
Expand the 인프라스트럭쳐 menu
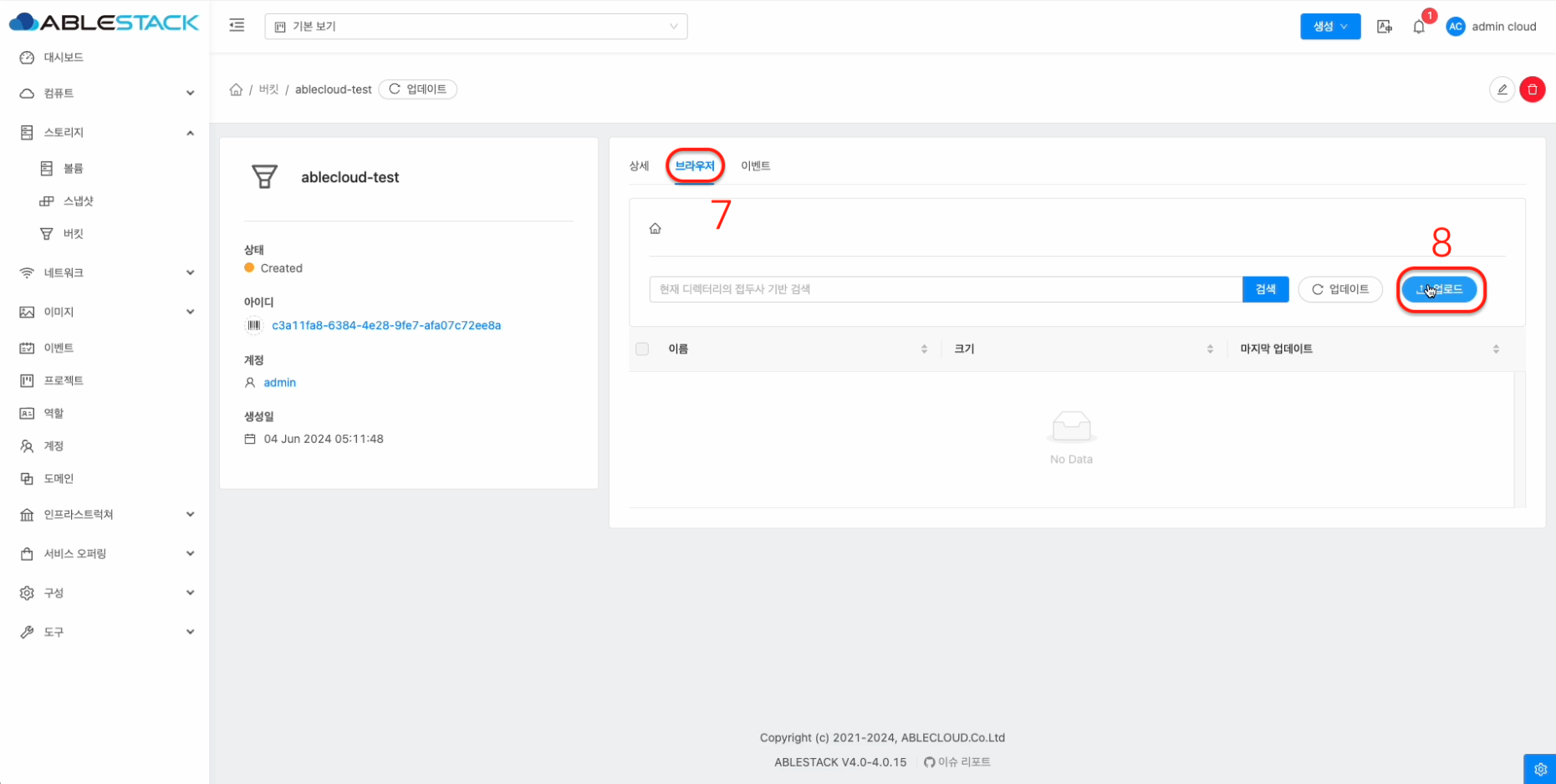point(105,514)
